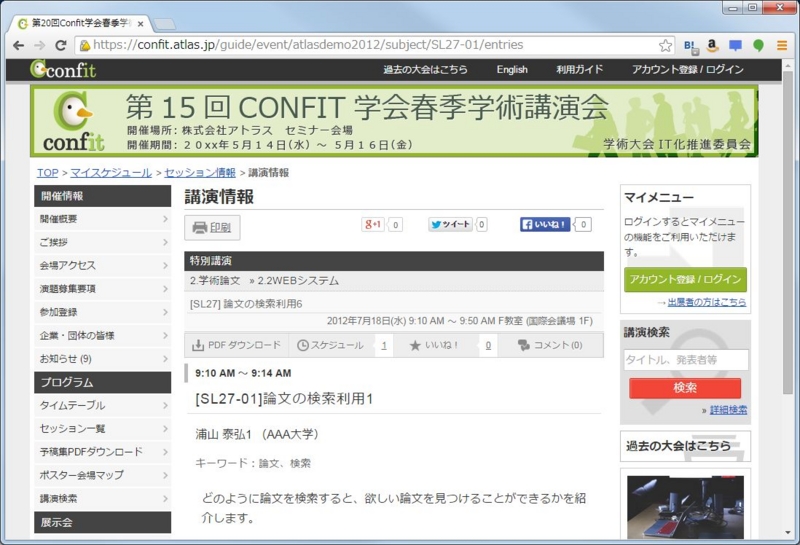
Task: Open ポスター会場マップ sidebar item
Action: (x=103, y=475)
